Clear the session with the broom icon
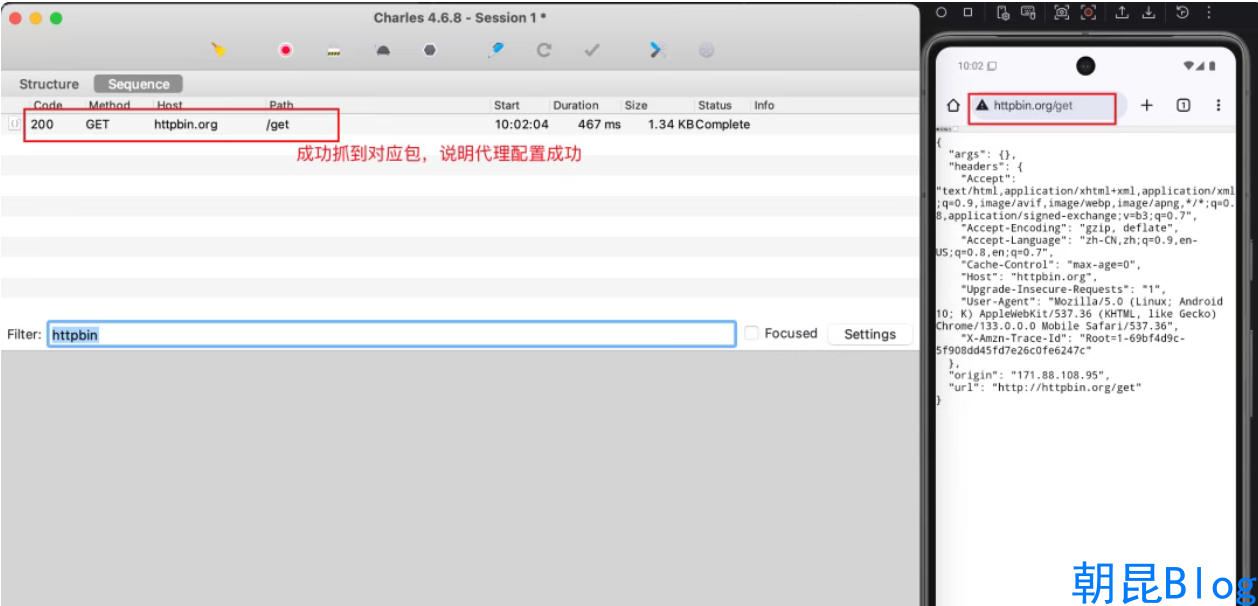Viewport: 1258px width, 606px height. [x=218, y=50]
